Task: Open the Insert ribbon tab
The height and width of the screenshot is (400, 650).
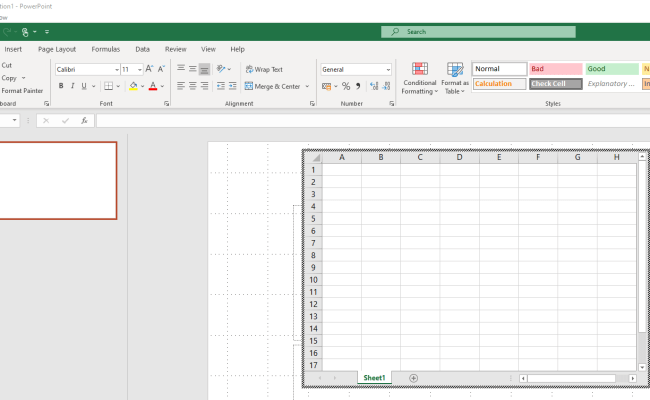Action: (13, 49)
